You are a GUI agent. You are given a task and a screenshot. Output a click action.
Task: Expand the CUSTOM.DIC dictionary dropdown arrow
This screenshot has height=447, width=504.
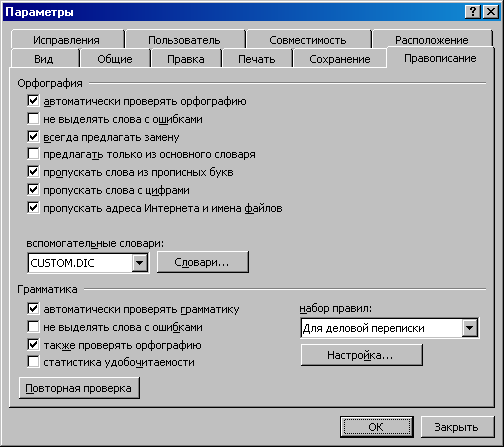click(x=139, y=263)
